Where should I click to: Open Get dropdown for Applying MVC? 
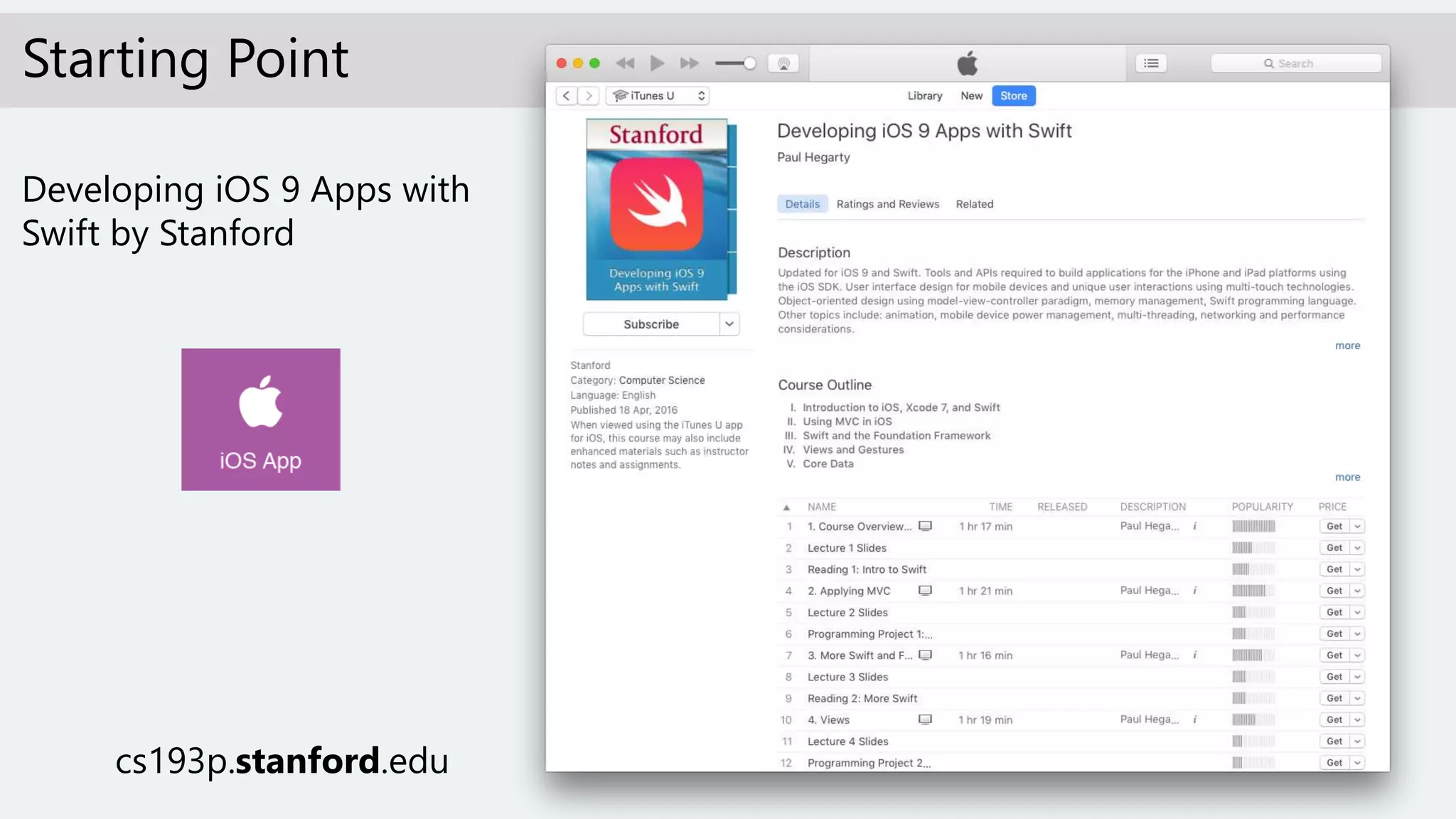[x=1357, y=591]
